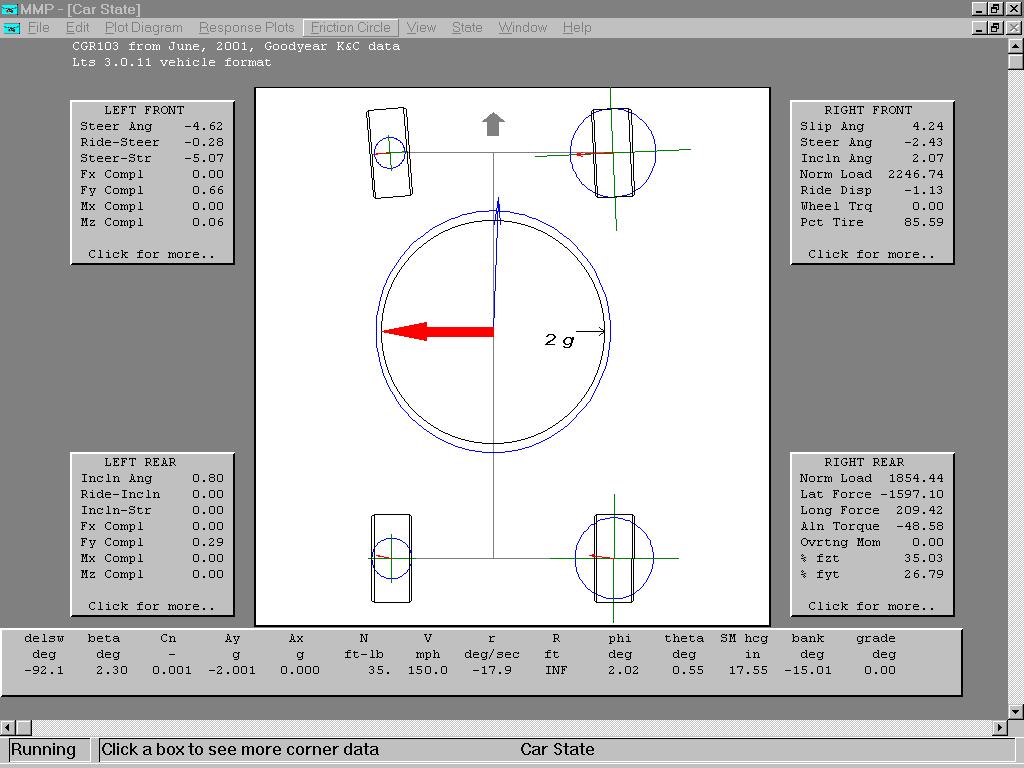Click the horizontal scrollbar right arrow

1000,727
